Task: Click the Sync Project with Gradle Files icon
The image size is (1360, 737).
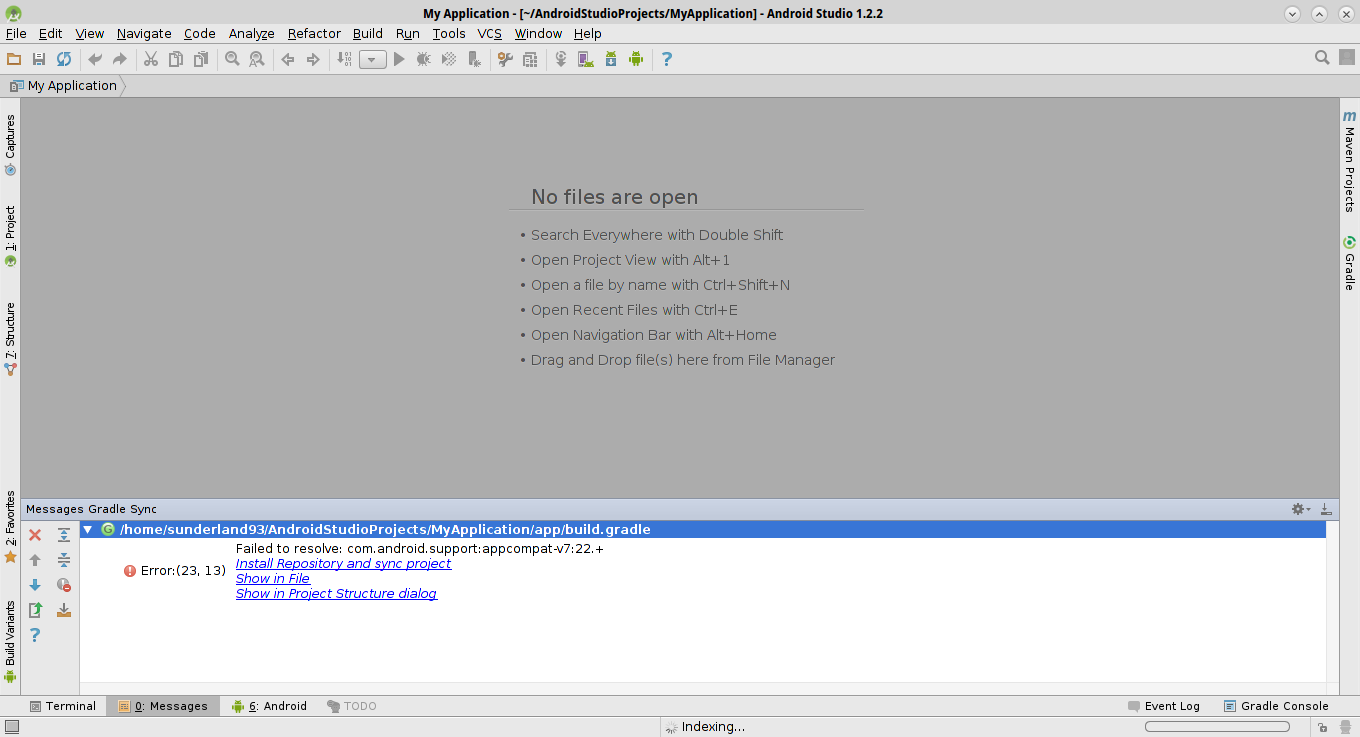Action: [x=560, y=59]
